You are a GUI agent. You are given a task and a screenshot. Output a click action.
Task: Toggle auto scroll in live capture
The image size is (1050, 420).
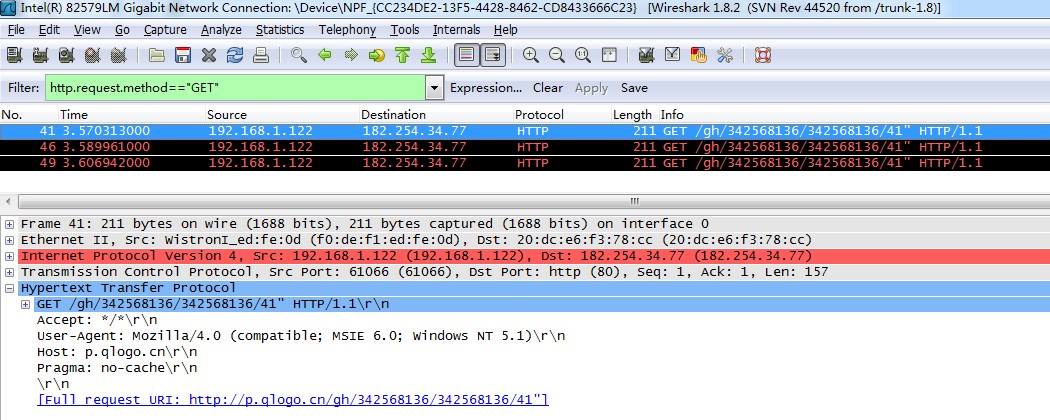(x=493, y=55)
